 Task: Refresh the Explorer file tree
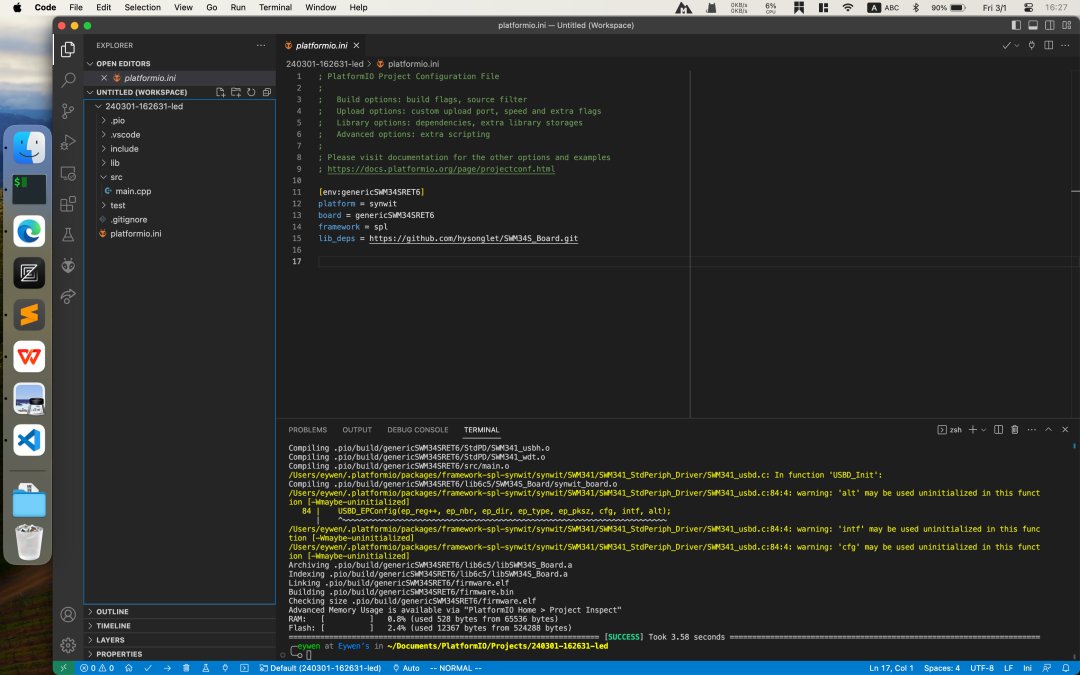click(251, 92)
